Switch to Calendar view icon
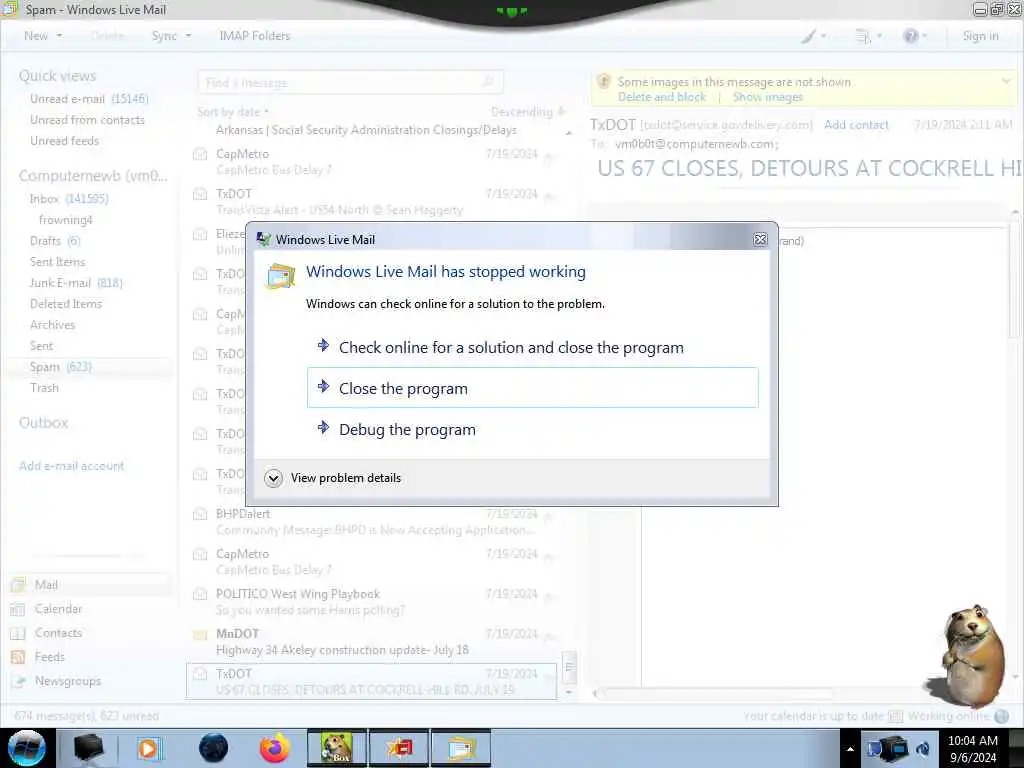The image size is (1024, 768). point(18,609)
